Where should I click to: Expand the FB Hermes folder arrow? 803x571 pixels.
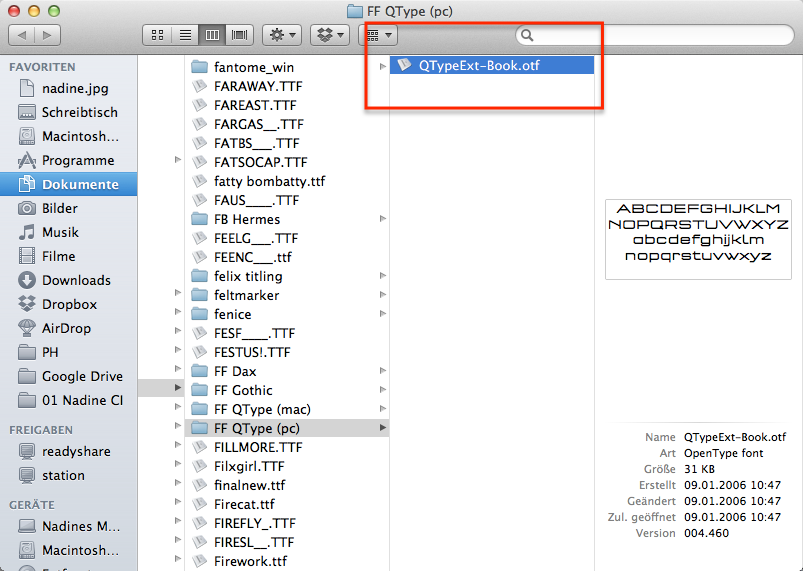(x=382, y=219)
